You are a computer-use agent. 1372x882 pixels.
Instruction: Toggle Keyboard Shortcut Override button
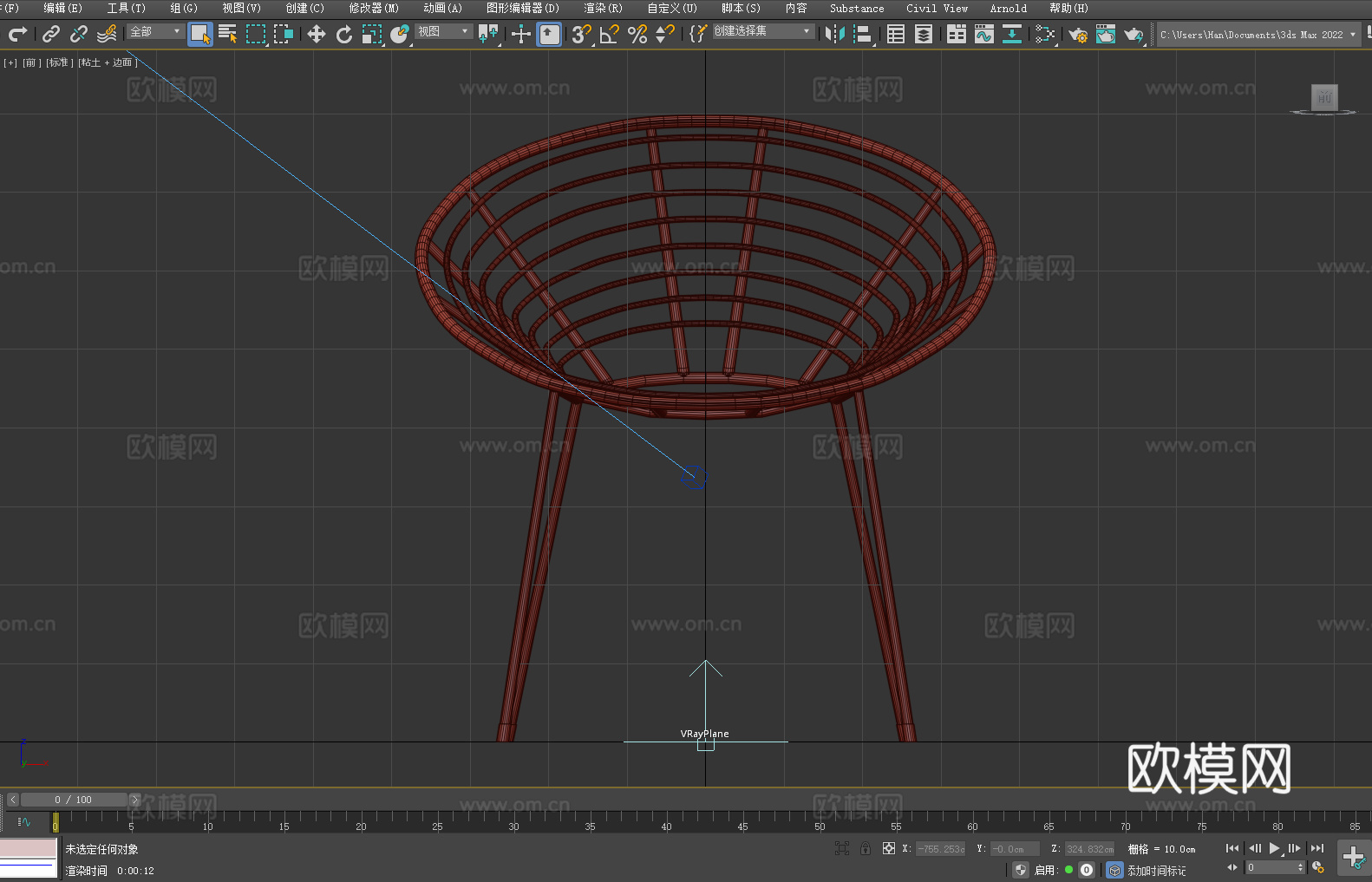549,34
